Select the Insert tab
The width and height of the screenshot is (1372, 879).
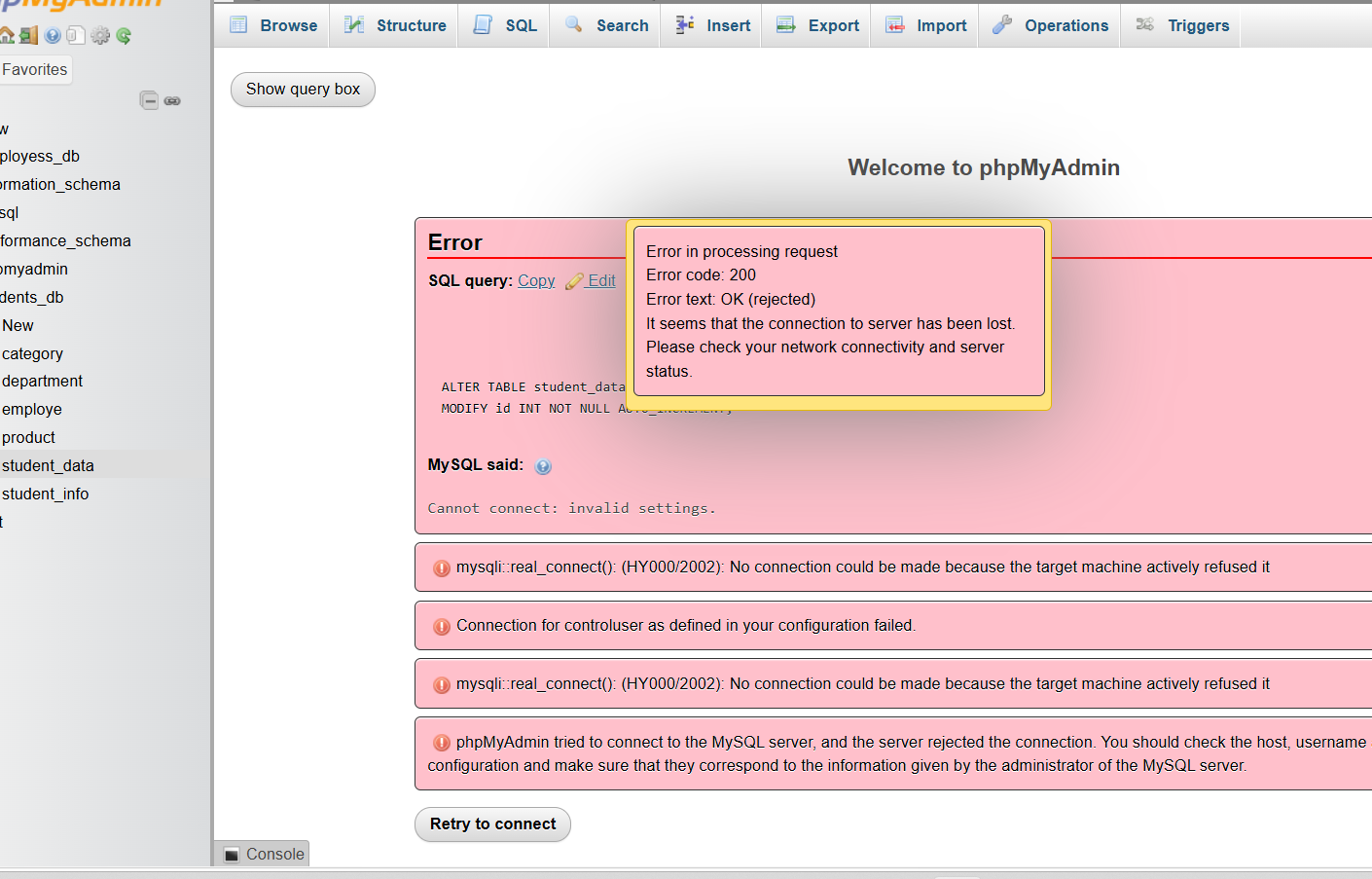(713, 25)
